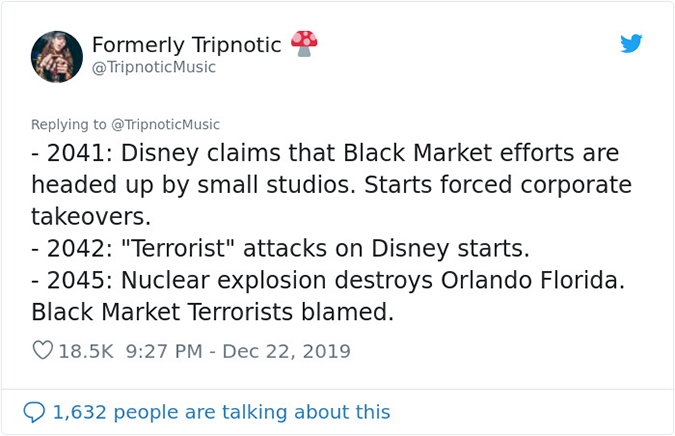The height and width of the screenshot is (436, 675).
Task: Like the tweet with the heart icon
Action: click(x=42, y=351)
